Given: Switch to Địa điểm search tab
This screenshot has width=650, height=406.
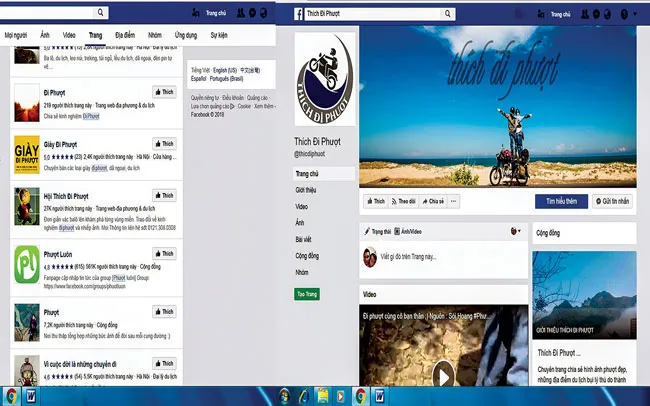Looking at the screenshot, I should (x=125, y=35).
